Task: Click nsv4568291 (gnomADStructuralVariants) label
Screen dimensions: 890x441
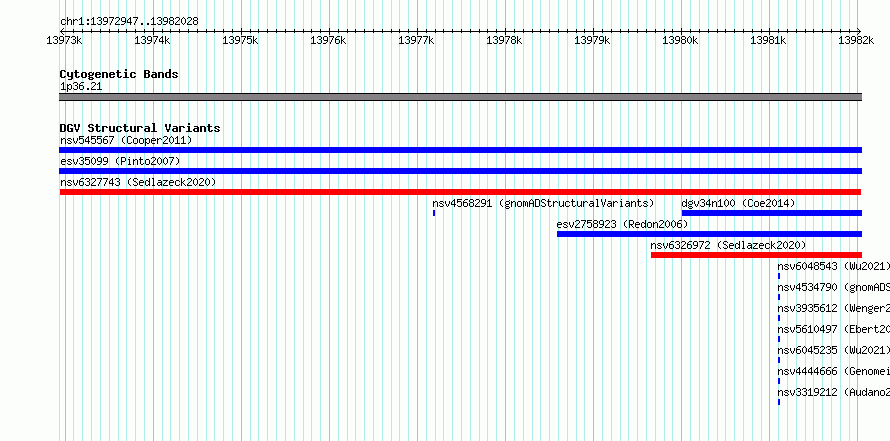Action: point(543,203)
